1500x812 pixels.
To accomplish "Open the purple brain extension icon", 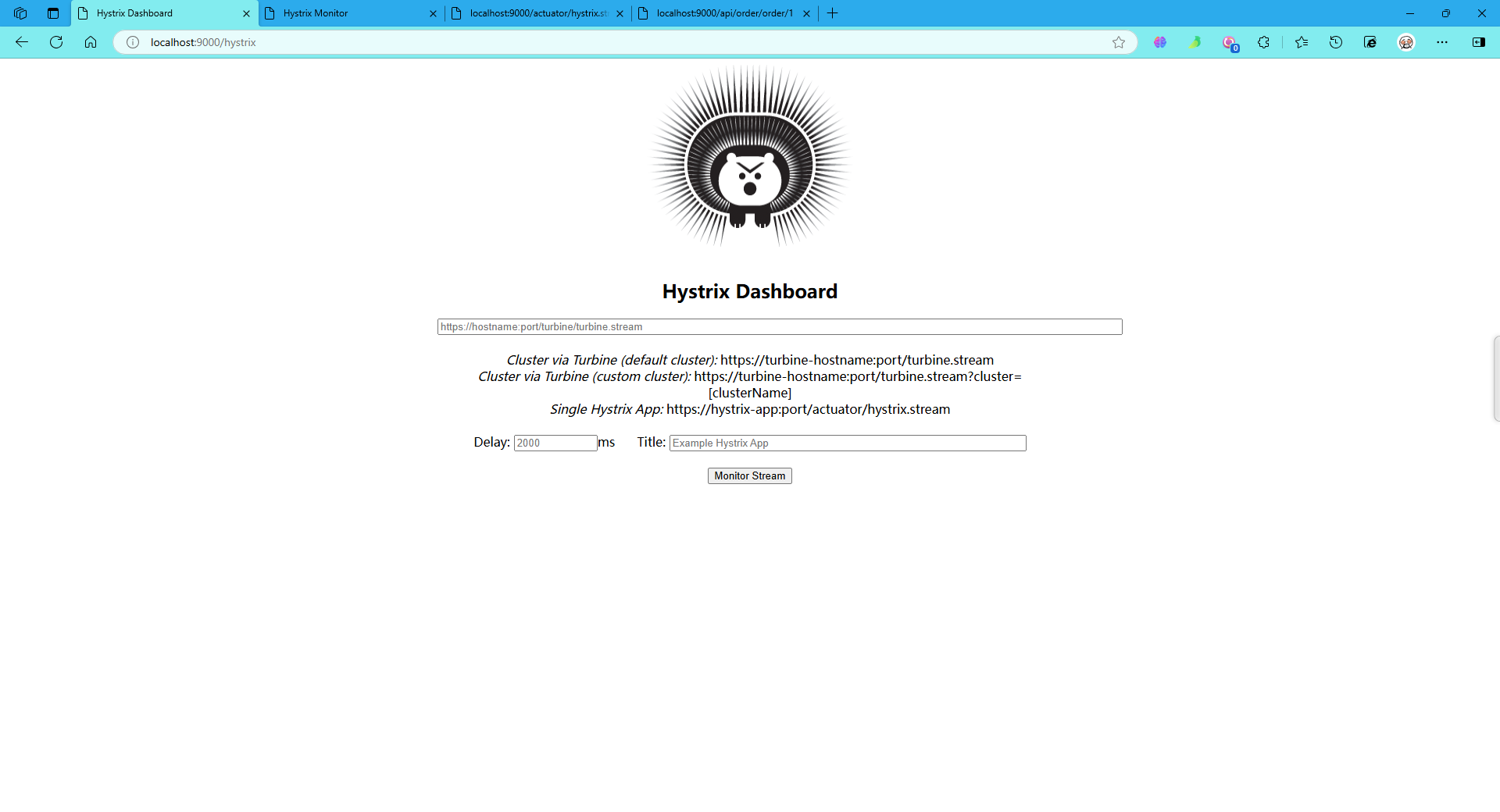I will coord(1160,42).
